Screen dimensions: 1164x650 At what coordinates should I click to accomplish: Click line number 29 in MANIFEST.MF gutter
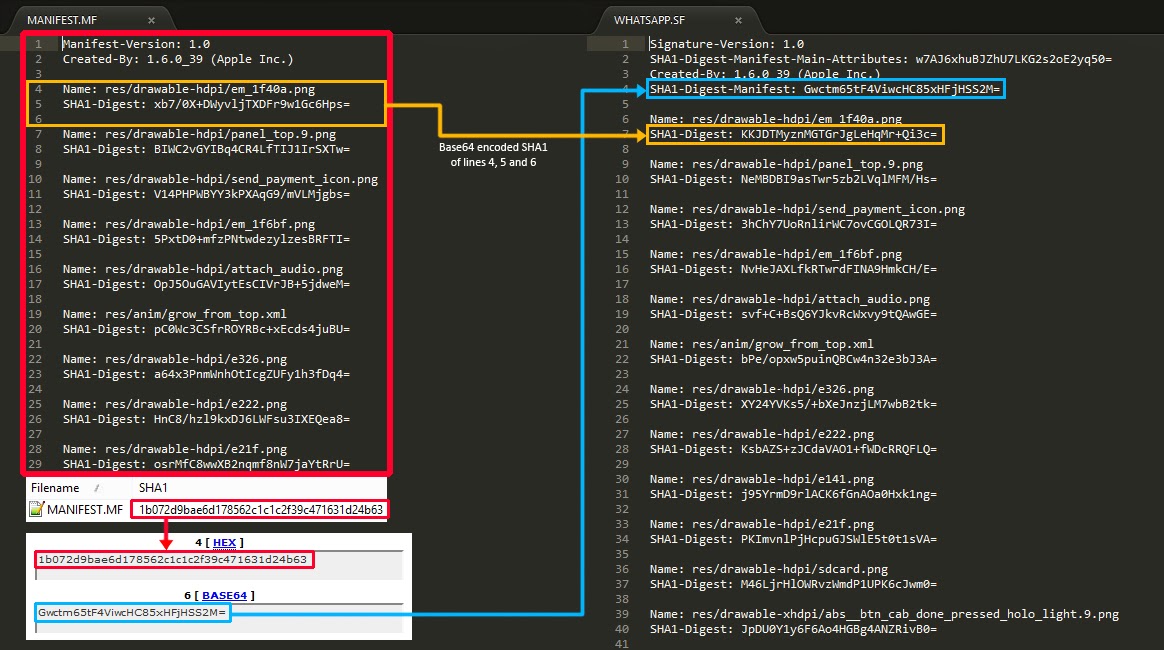[x=35, y=464]
